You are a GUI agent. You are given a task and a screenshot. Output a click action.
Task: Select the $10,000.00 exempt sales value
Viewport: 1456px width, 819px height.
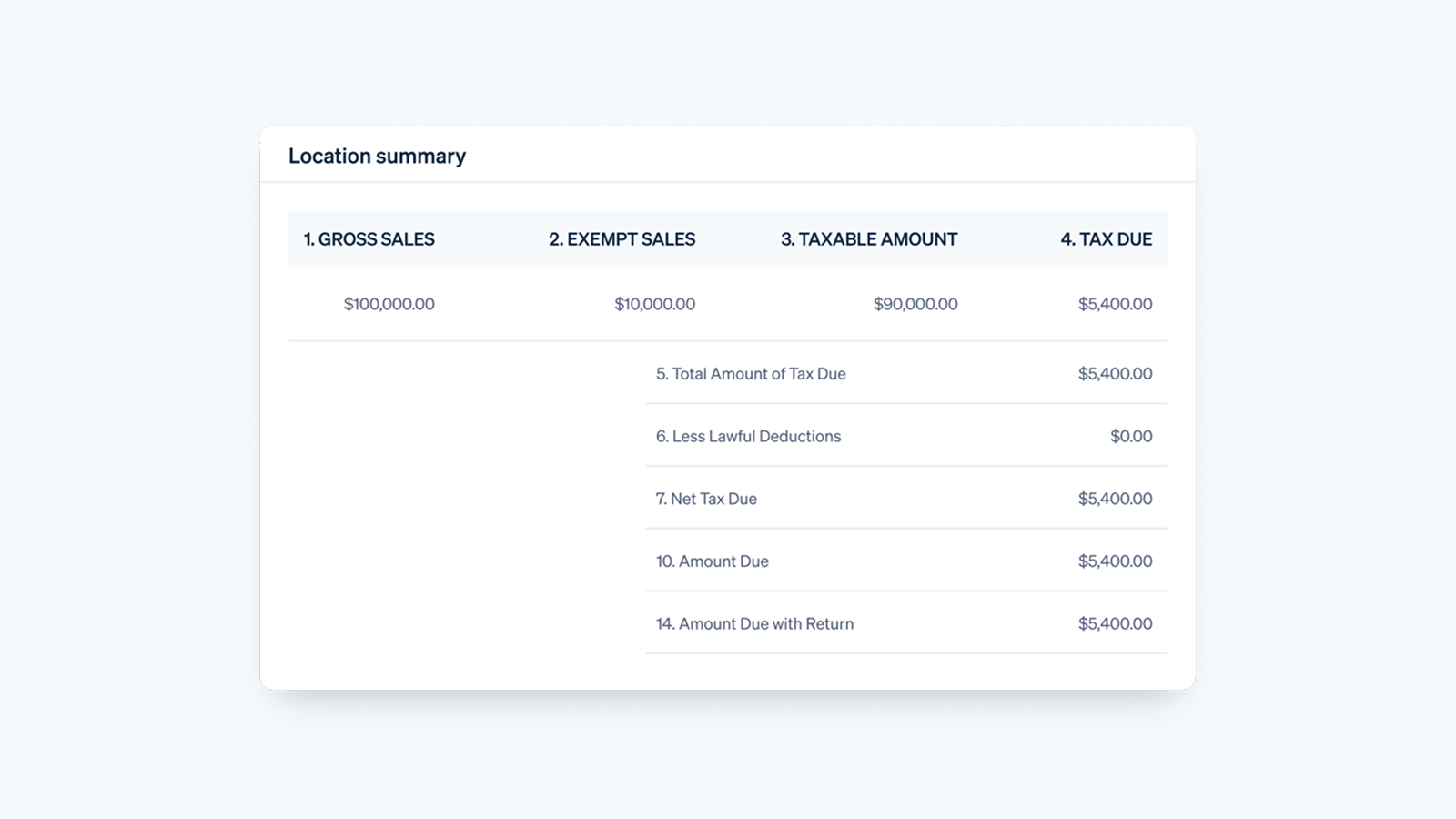[655, 304]
